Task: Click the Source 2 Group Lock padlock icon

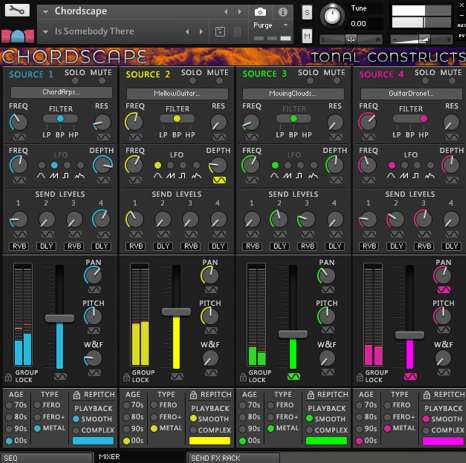Action: pos(126,377)
